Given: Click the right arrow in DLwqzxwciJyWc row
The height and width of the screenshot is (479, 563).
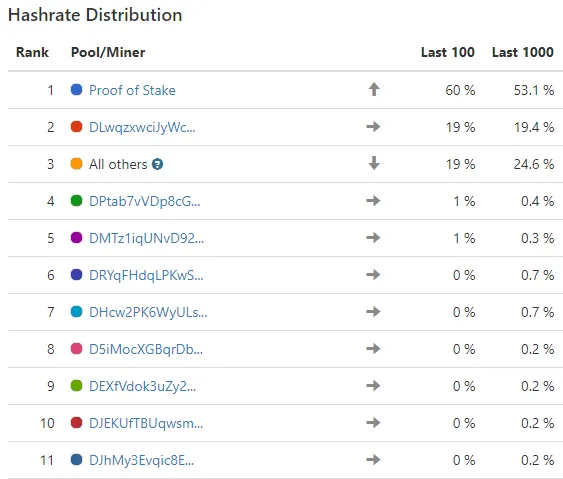Looking at the screenshot, I should (x=373, y=126).
